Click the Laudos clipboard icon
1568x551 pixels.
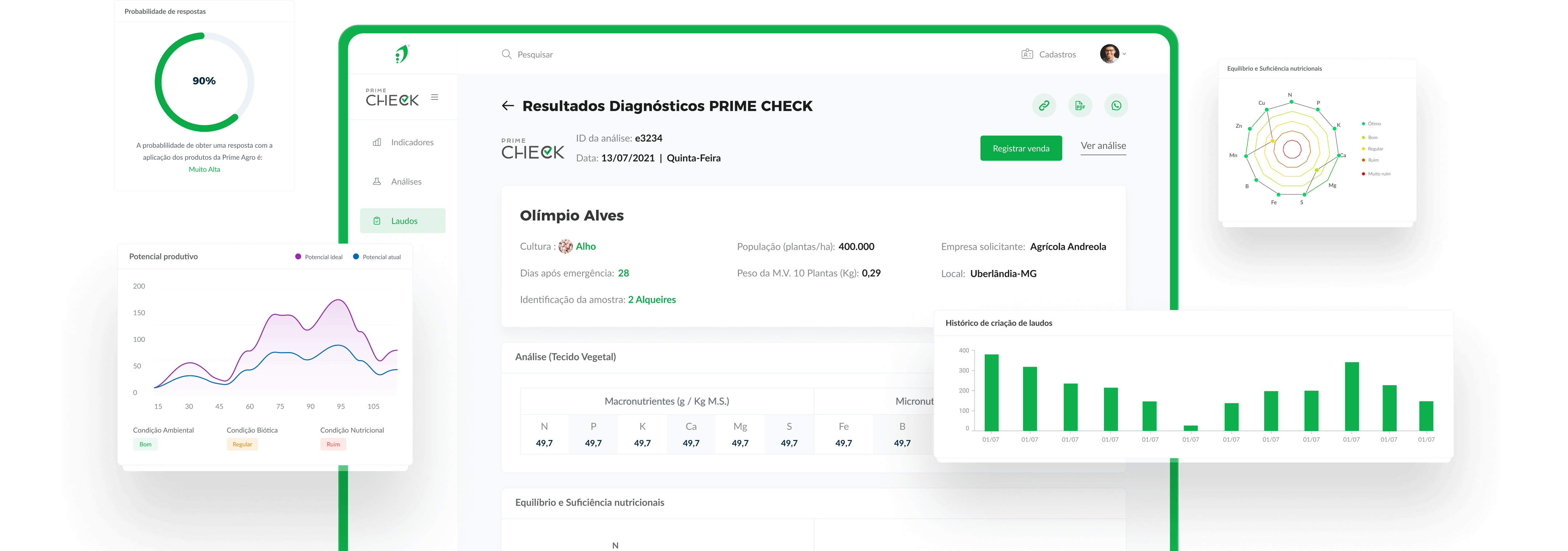(377, 221)
